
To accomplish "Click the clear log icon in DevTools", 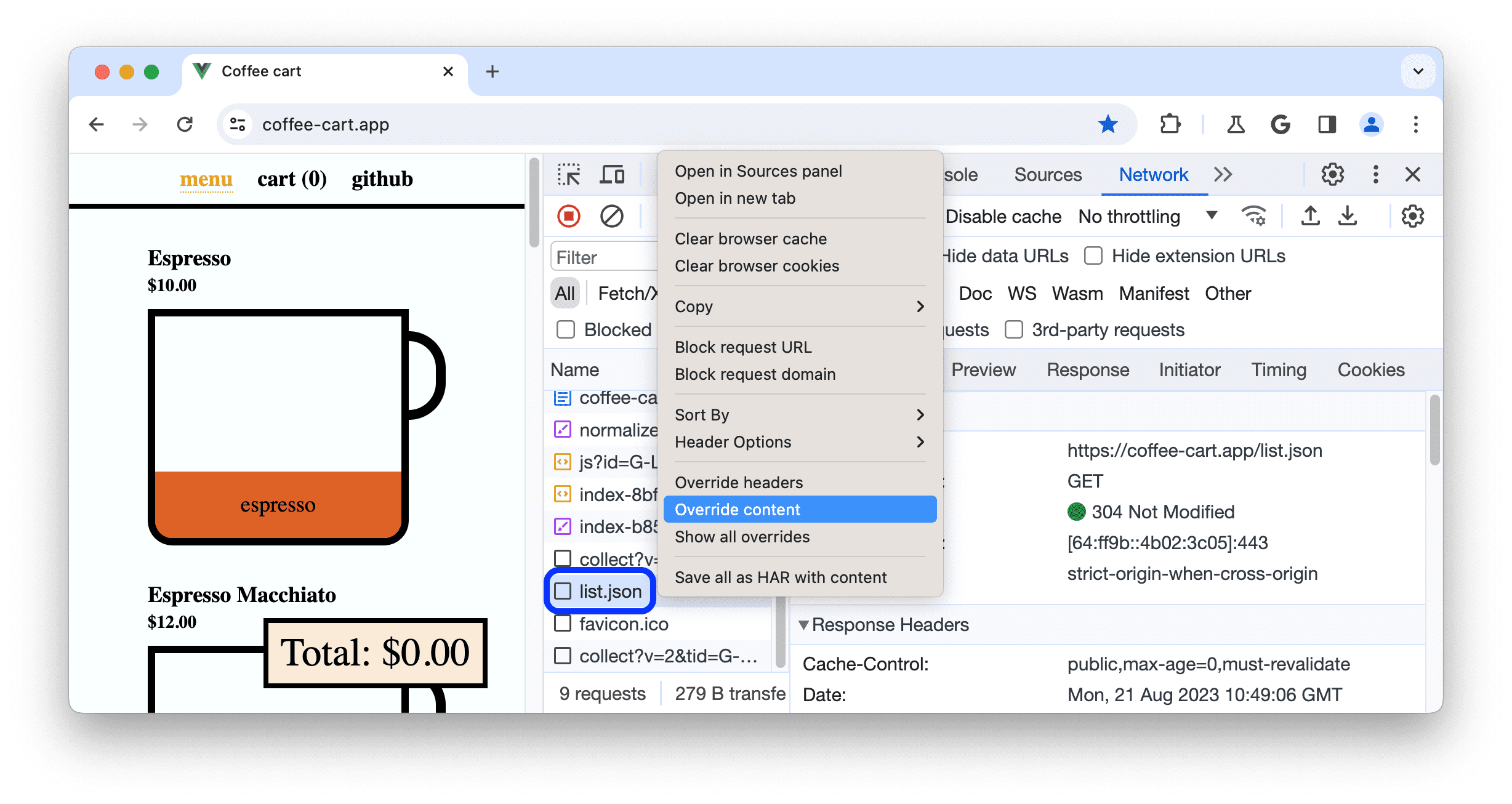I will [x=612, y=216].
